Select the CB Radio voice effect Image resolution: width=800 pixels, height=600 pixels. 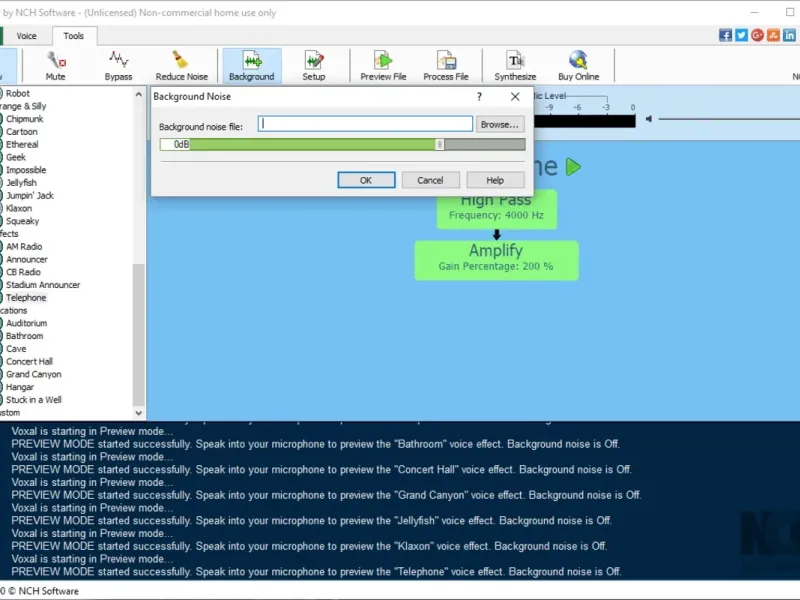pos(23,272)
